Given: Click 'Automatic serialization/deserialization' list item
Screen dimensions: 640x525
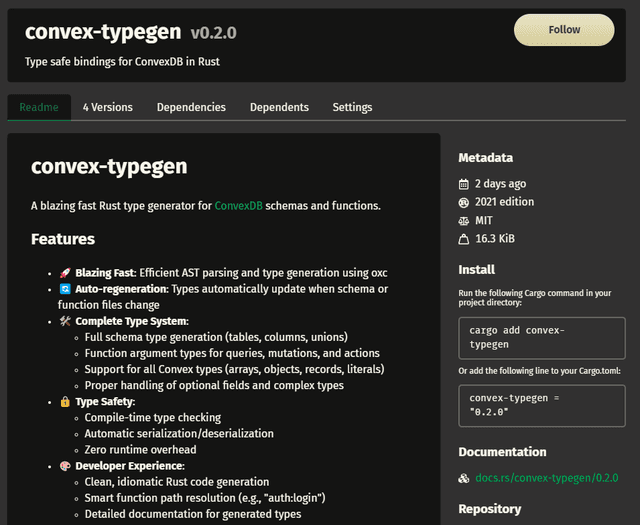Looking at the screenshot, I should pos(179,434).
